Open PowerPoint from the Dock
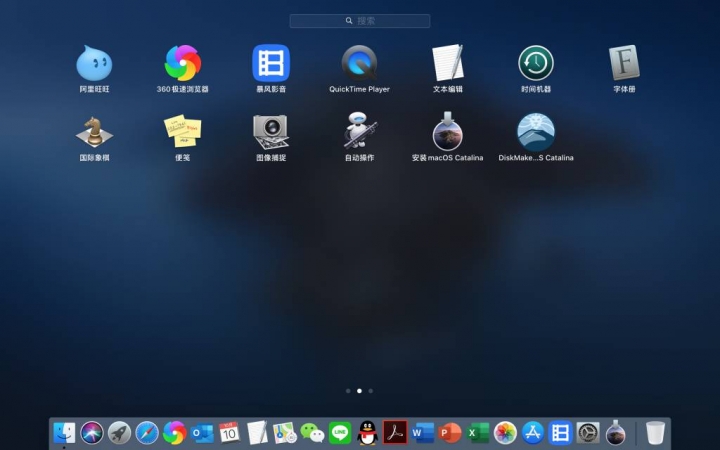720x450 pixels. tap(450, 433)
